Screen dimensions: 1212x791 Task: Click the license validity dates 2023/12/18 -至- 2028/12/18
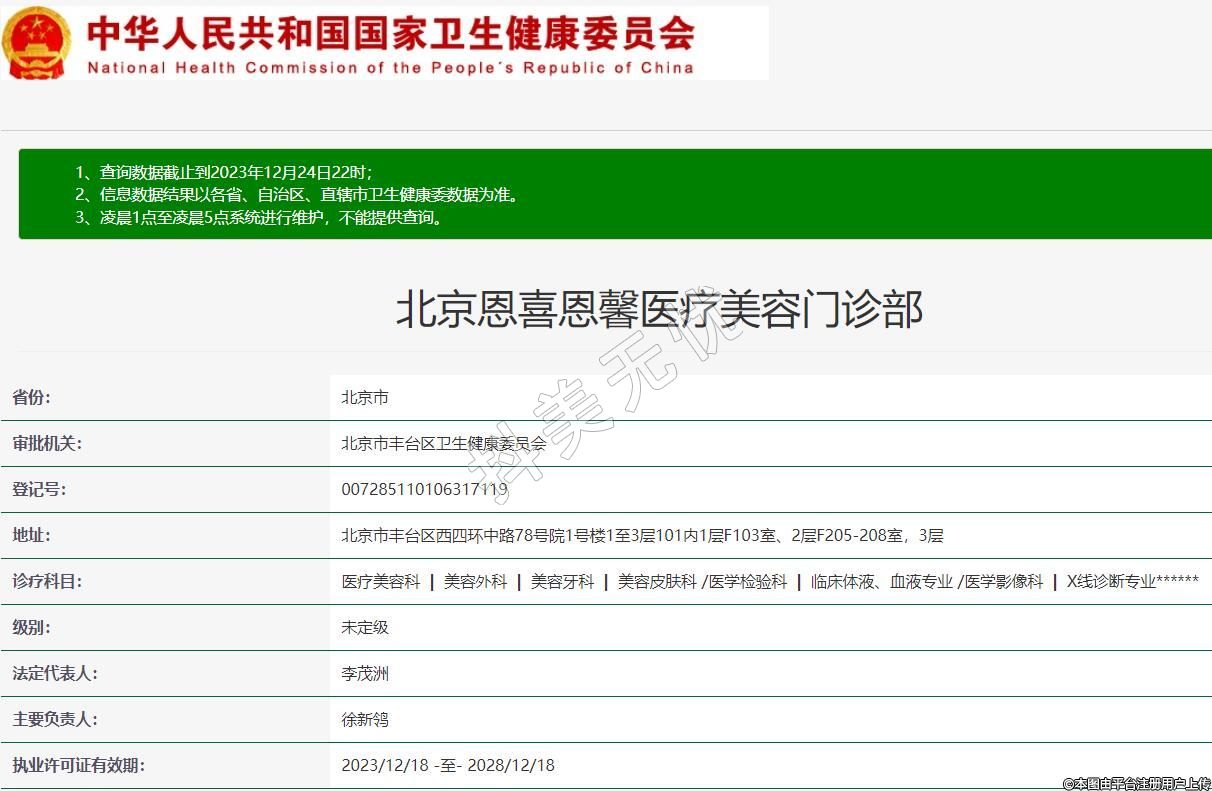448,765
